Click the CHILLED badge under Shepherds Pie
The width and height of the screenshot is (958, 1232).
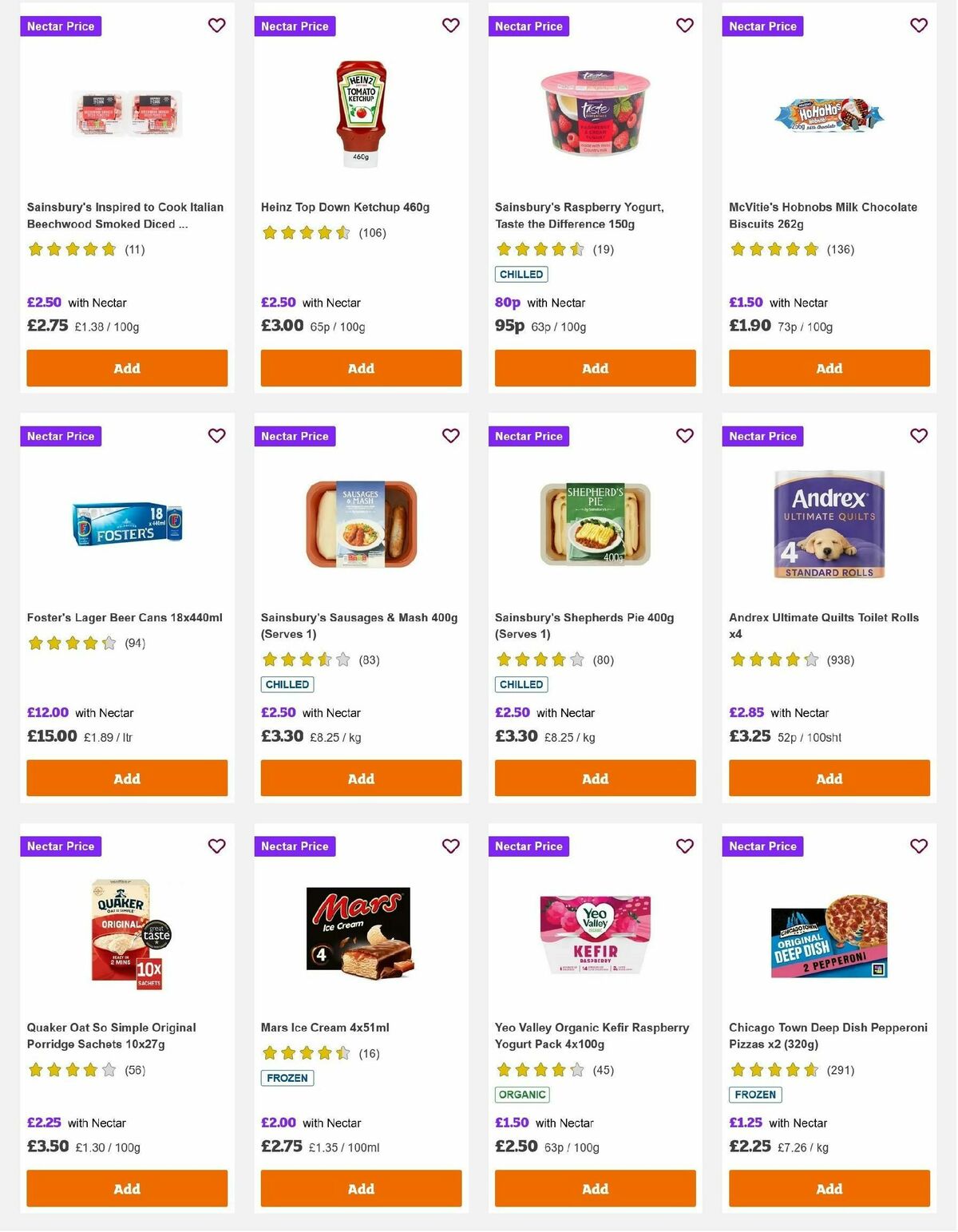click(x=521, y=684)
